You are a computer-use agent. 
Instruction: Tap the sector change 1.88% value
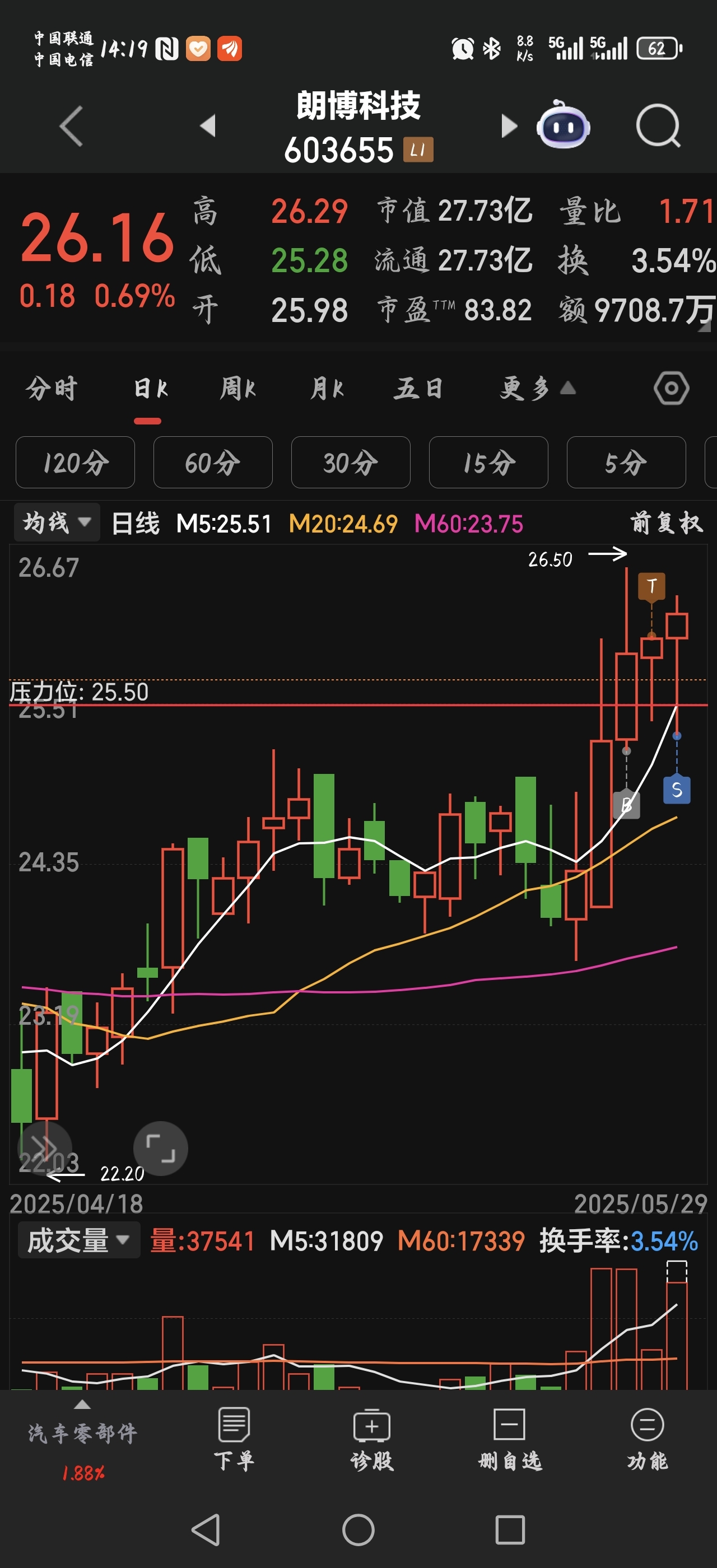coord(83,1473)
